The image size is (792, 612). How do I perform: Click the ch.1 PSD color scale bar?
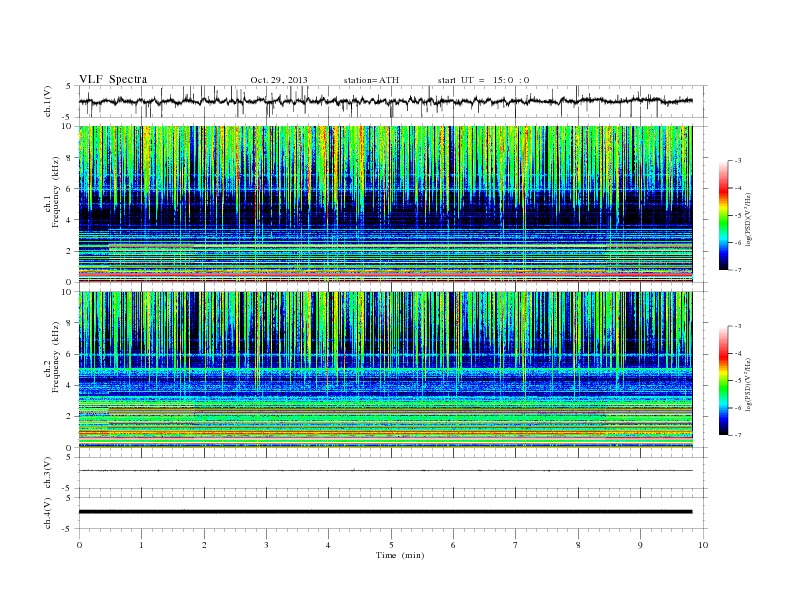coord(724,216)
